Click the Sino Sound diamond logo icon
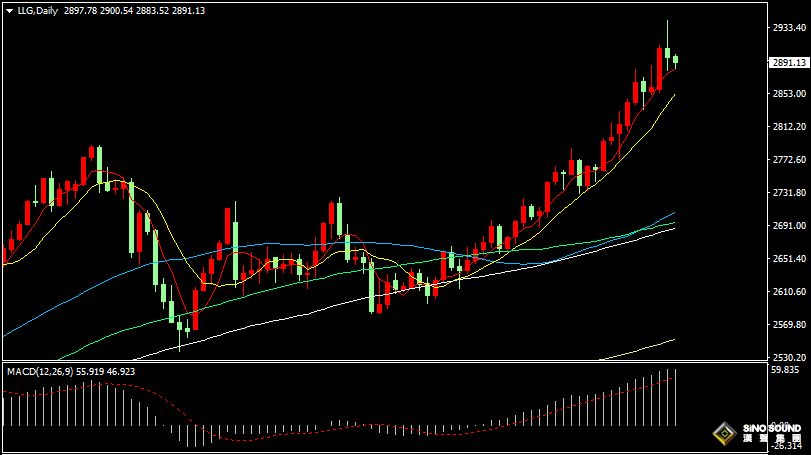The width and height of the screenshot is (811, 455). pyautogui.click(x=720, y=434)
